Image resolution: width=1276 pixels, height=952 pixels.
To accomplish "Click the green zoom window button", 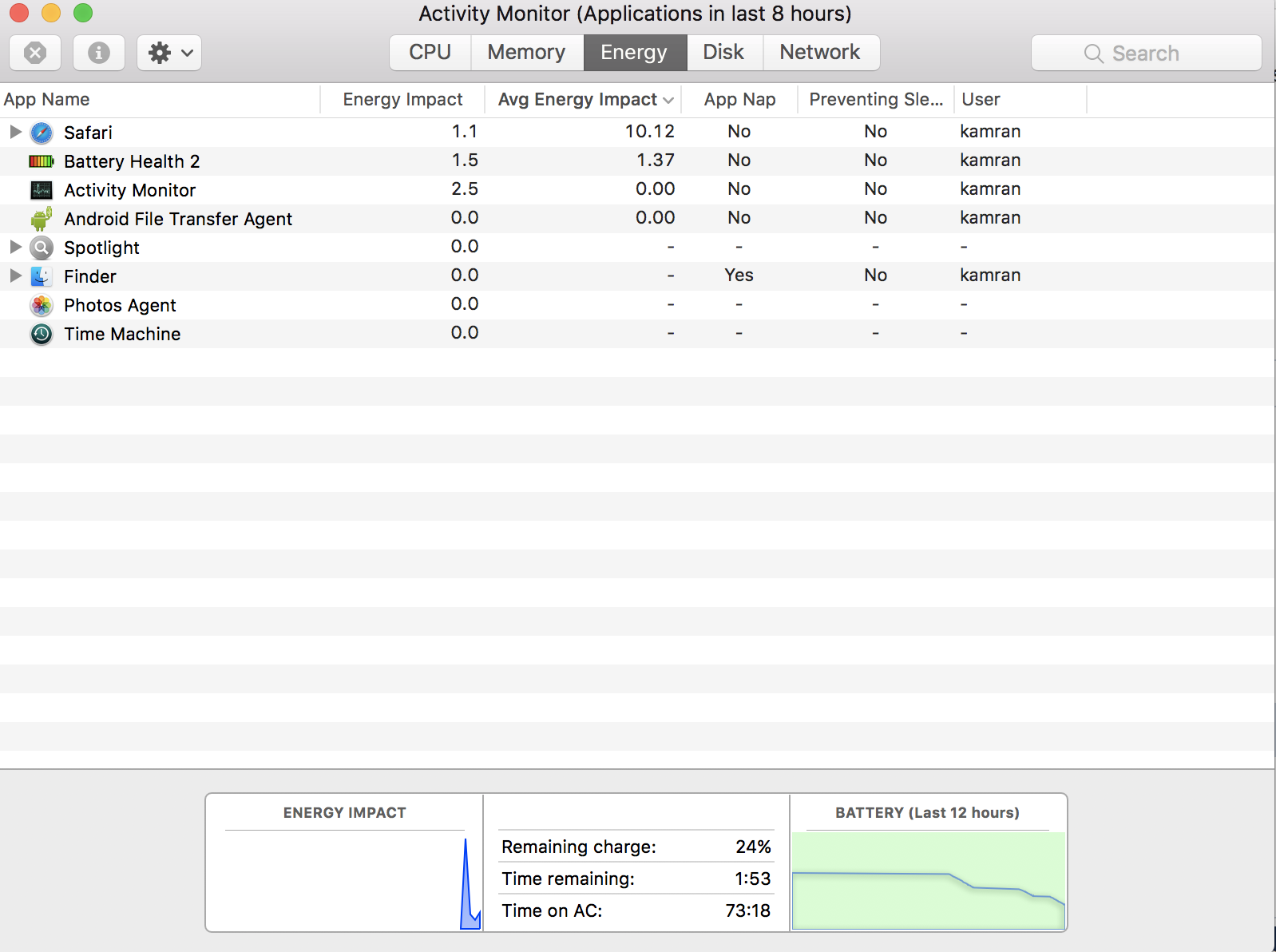I will [x=83, y=13].
